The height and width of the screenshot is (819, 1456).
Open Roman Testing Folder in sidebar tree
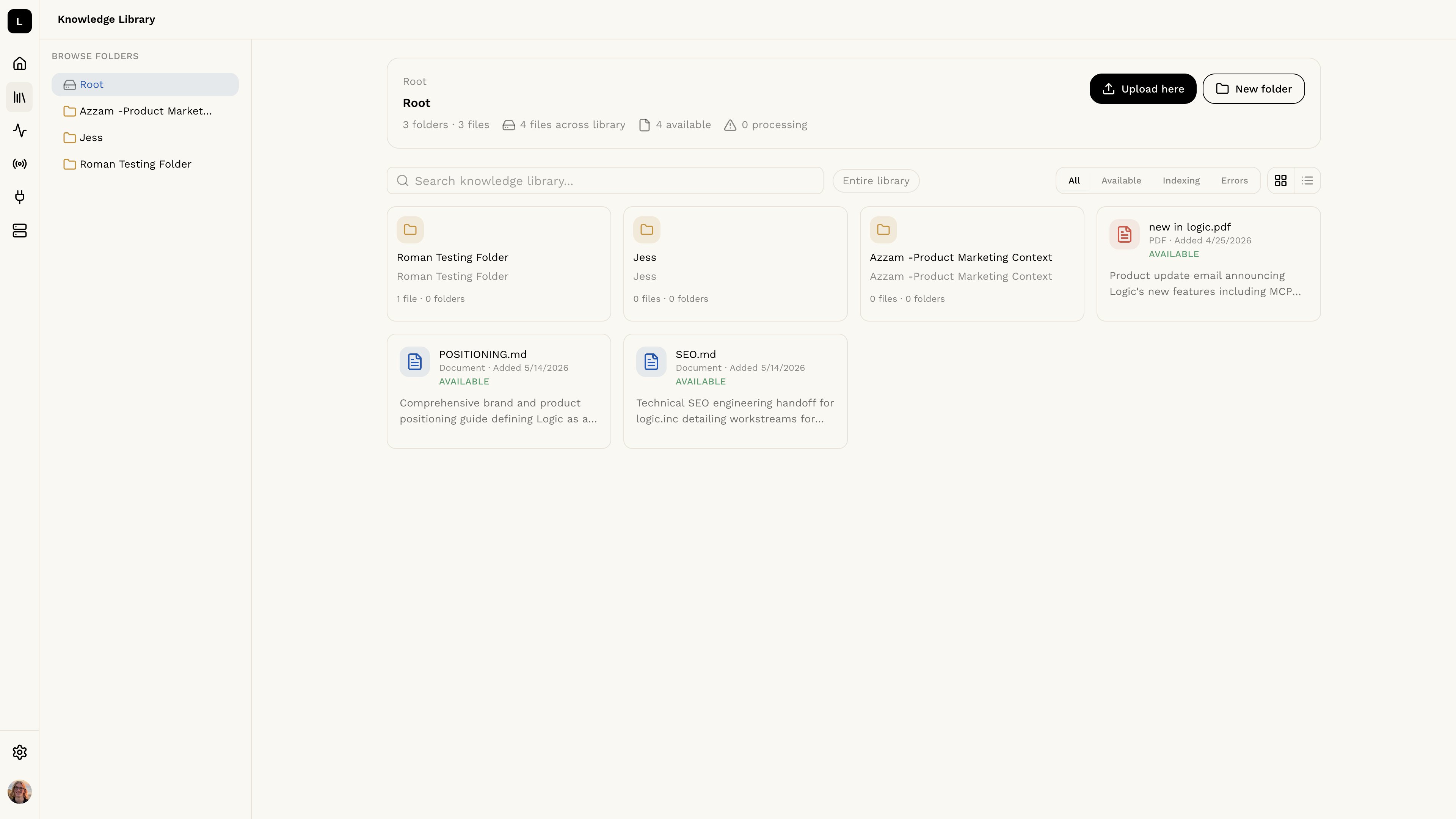(x=145, y=164)
